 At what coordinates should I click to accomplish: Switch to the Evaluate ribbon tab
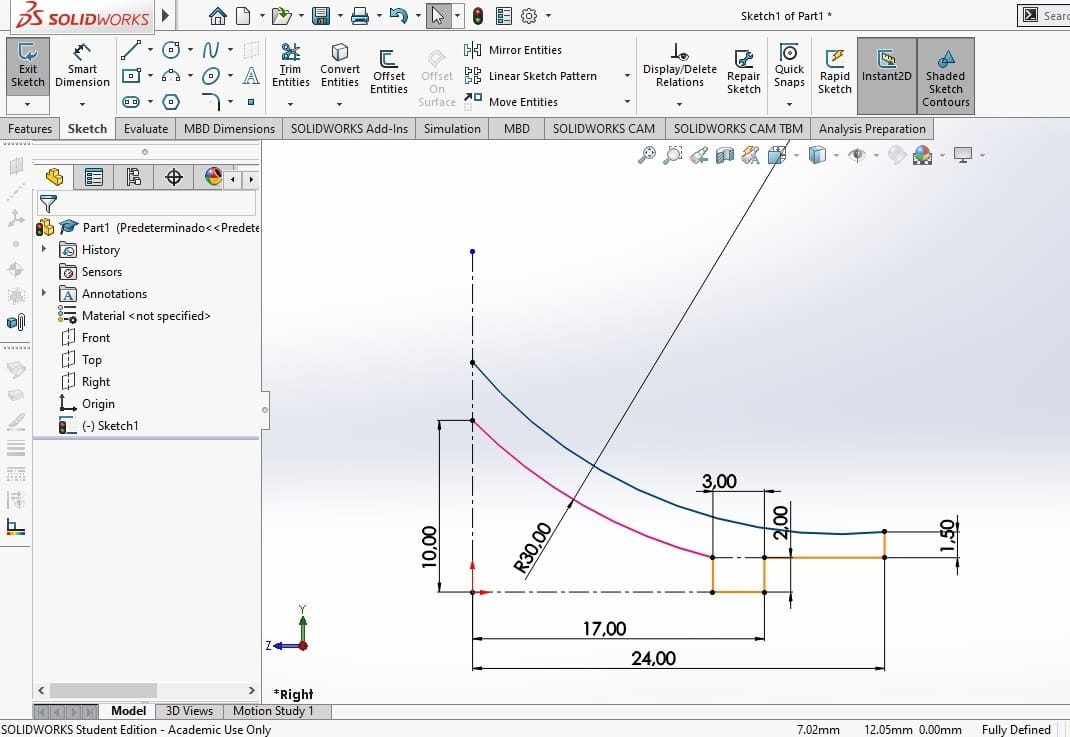pos(146,129)
